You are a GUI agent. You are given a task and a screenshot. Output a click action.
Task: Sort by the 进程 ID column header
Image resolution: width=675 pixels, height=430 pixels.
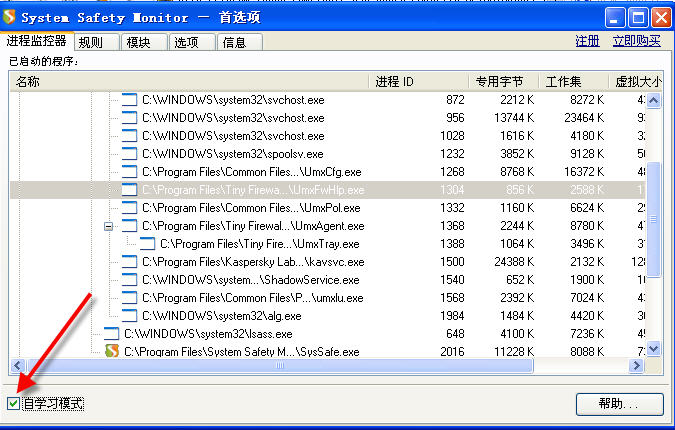pos(418,81)
